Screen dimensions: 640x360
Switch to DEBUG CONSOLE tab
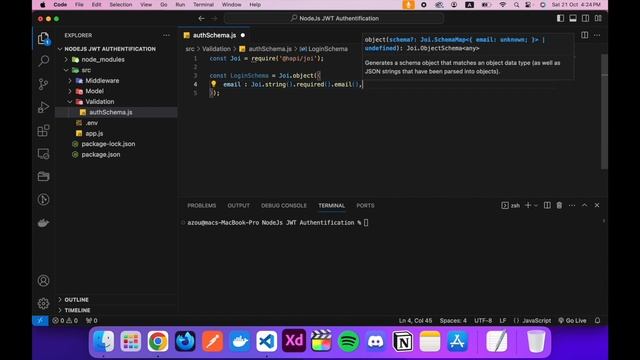point(284,205)
